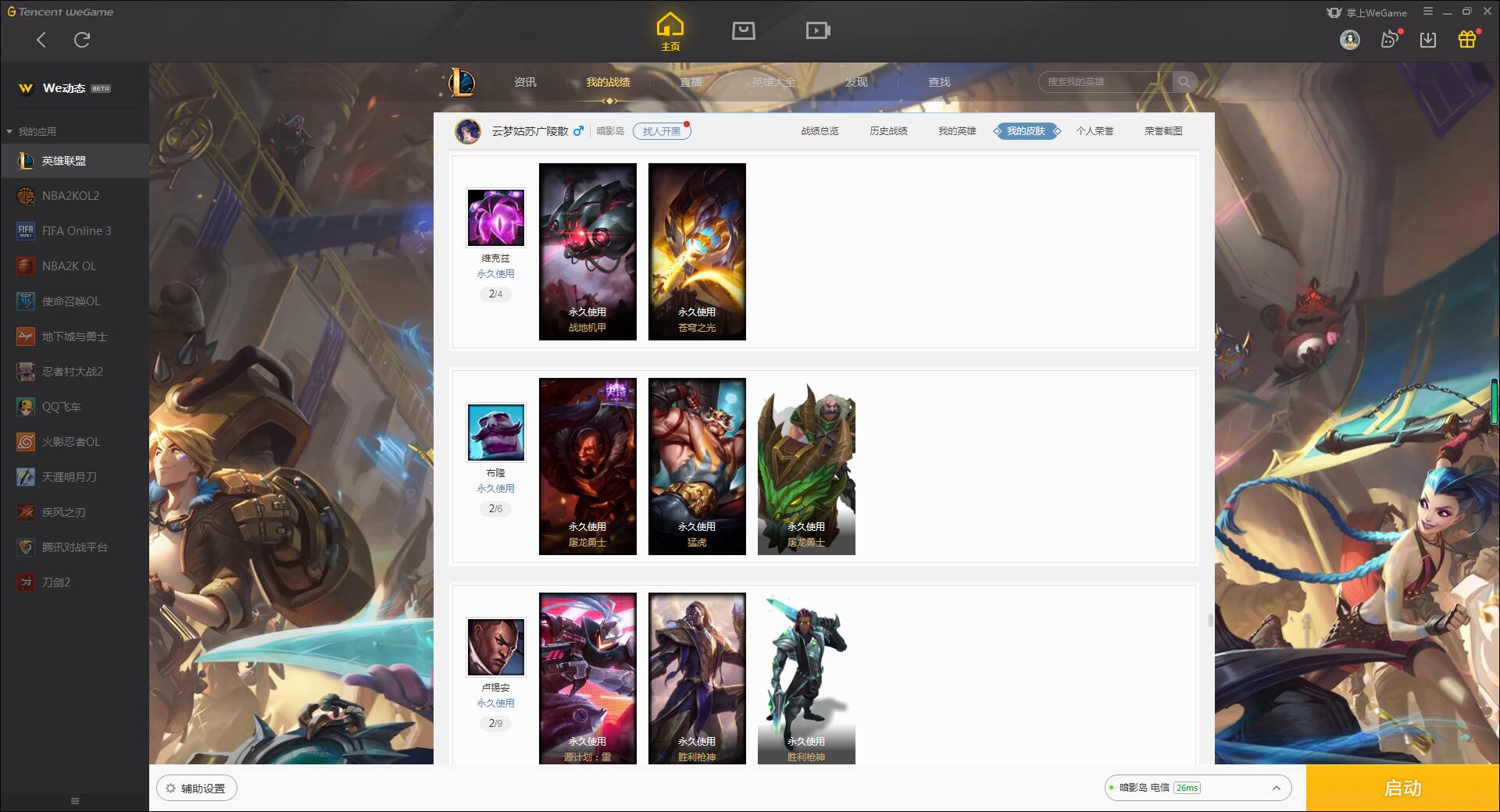Viewport: 1500px width, 812px height.
Task: Open 源计划：雷 skin thumbnail
Action: pyautogui.click(x=587, y=678)
